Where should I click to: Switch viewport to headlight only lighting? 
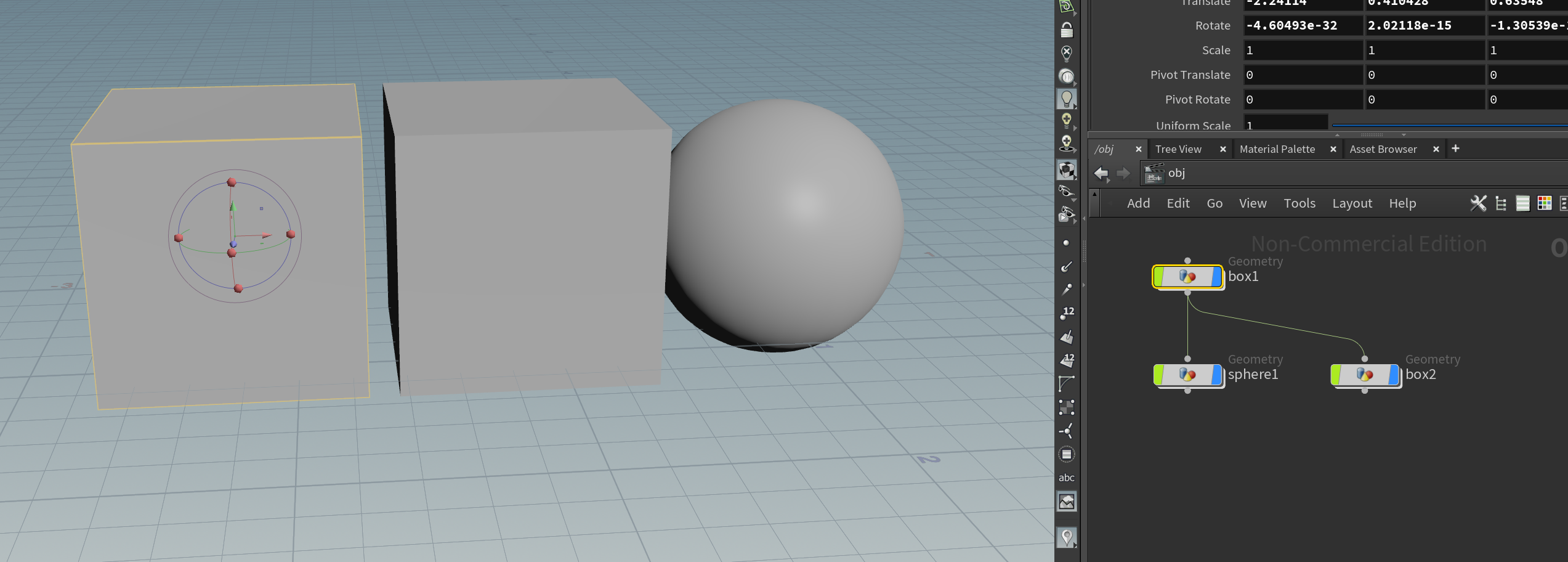pos(1067,76)
